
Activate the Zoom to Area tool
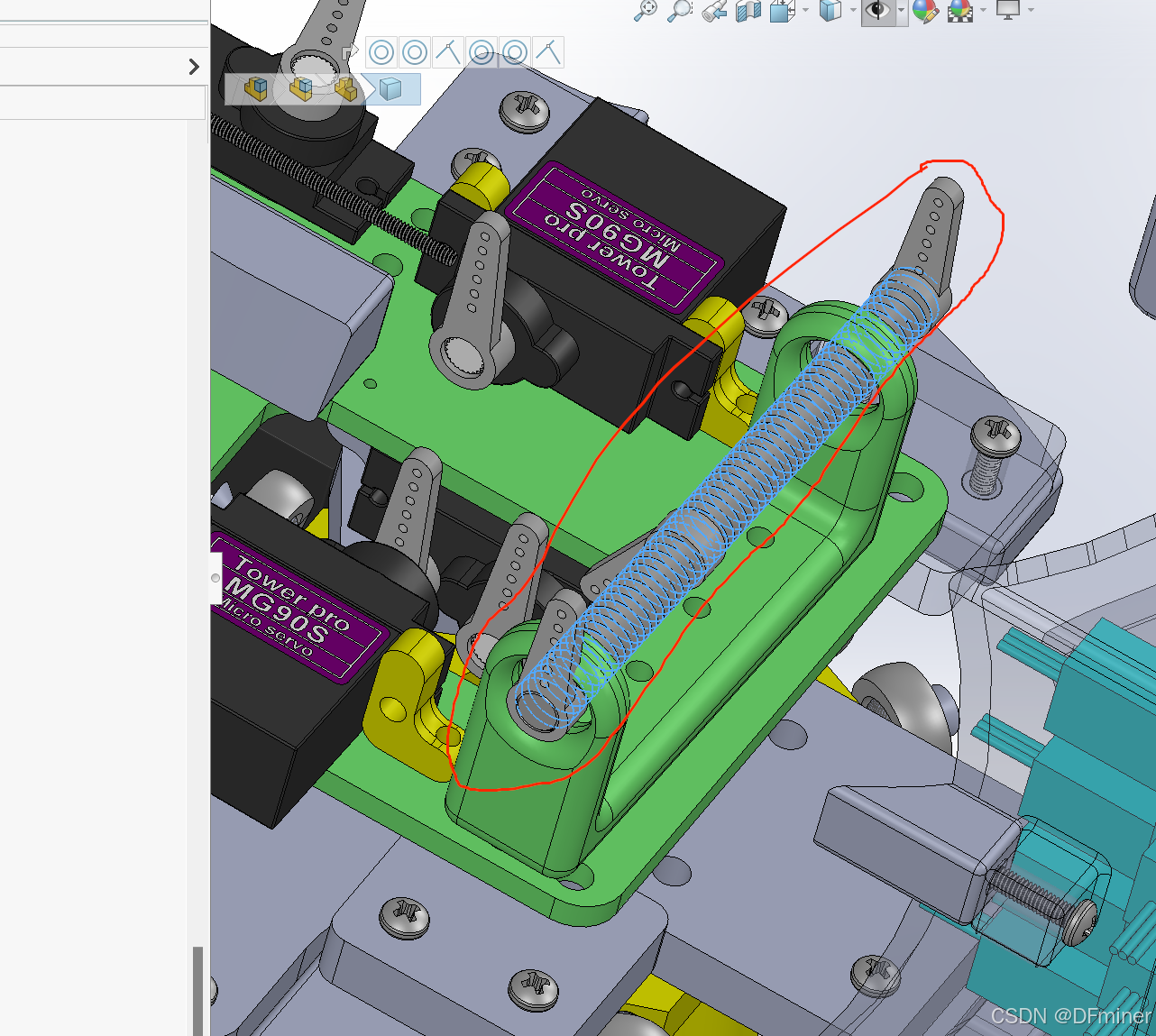pyautogui.click(x=680, y=11)
